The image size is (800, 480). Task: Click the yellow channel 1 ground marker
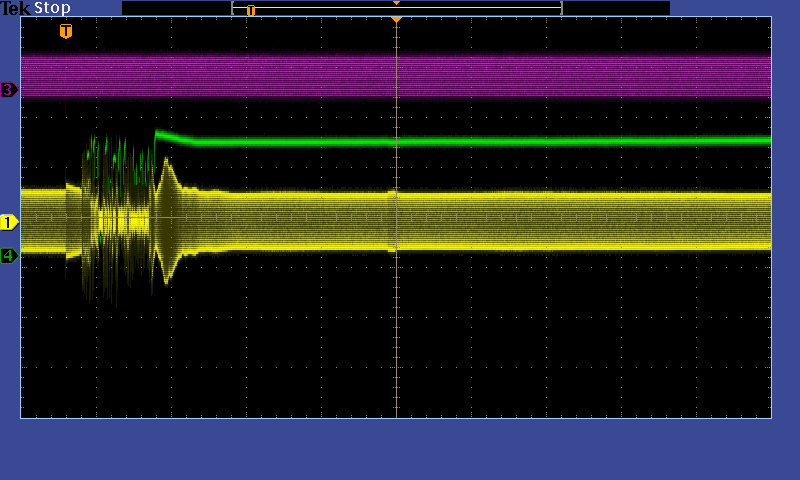click(x=9, y=222)
